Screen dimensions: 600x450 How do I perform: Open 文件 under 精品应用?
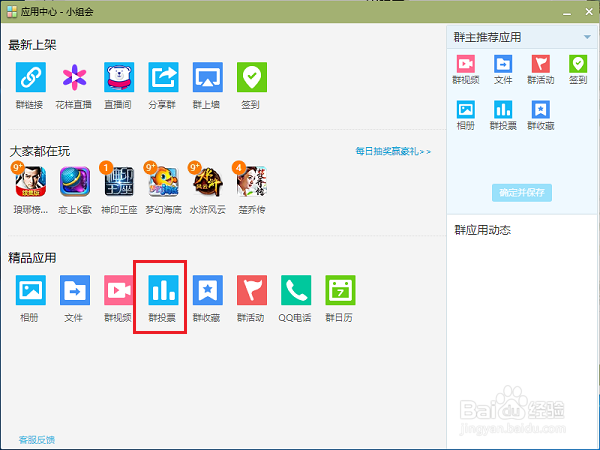click(75, 290)
